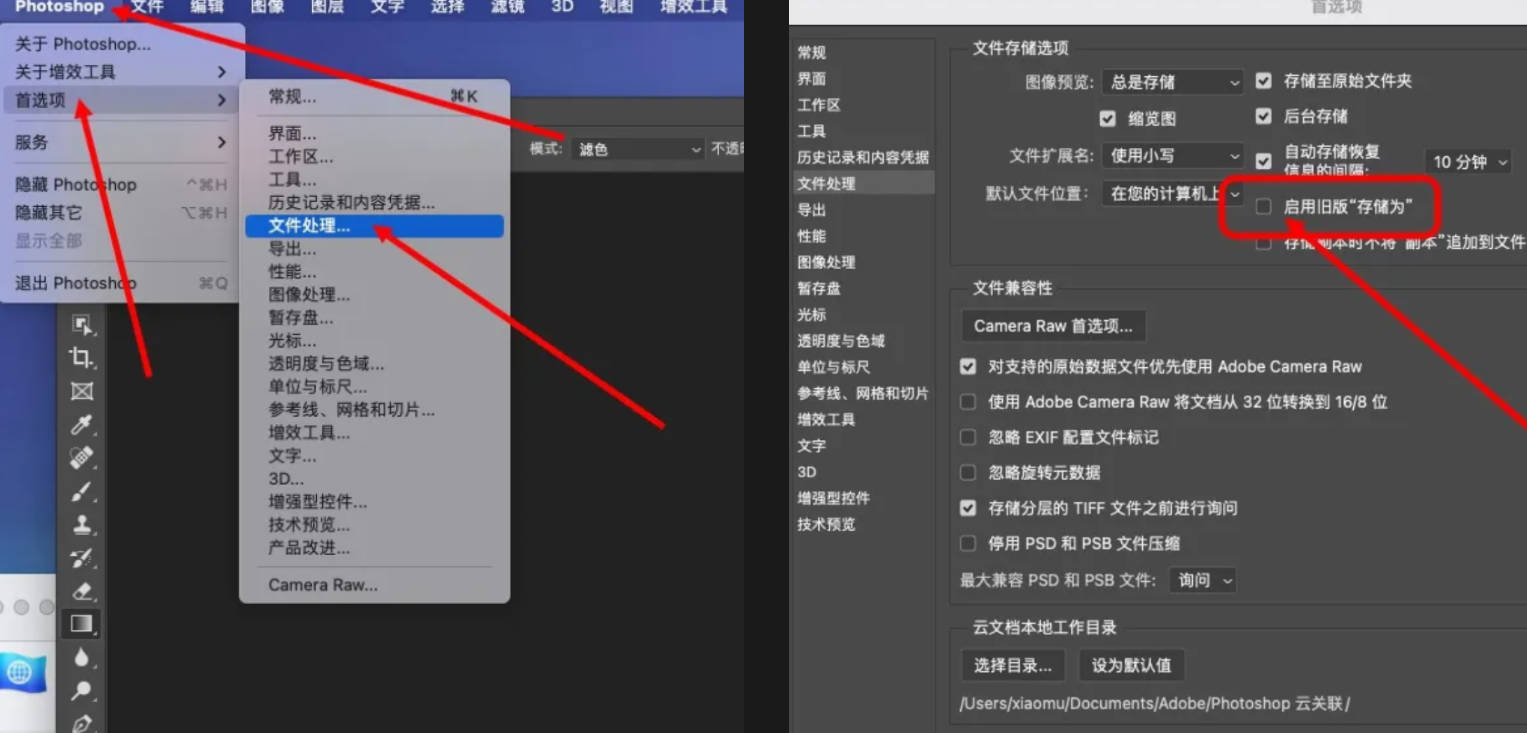
Task: Open the 首选项 submenu in the Photoshop menu
Action: (x=120, y=100)
